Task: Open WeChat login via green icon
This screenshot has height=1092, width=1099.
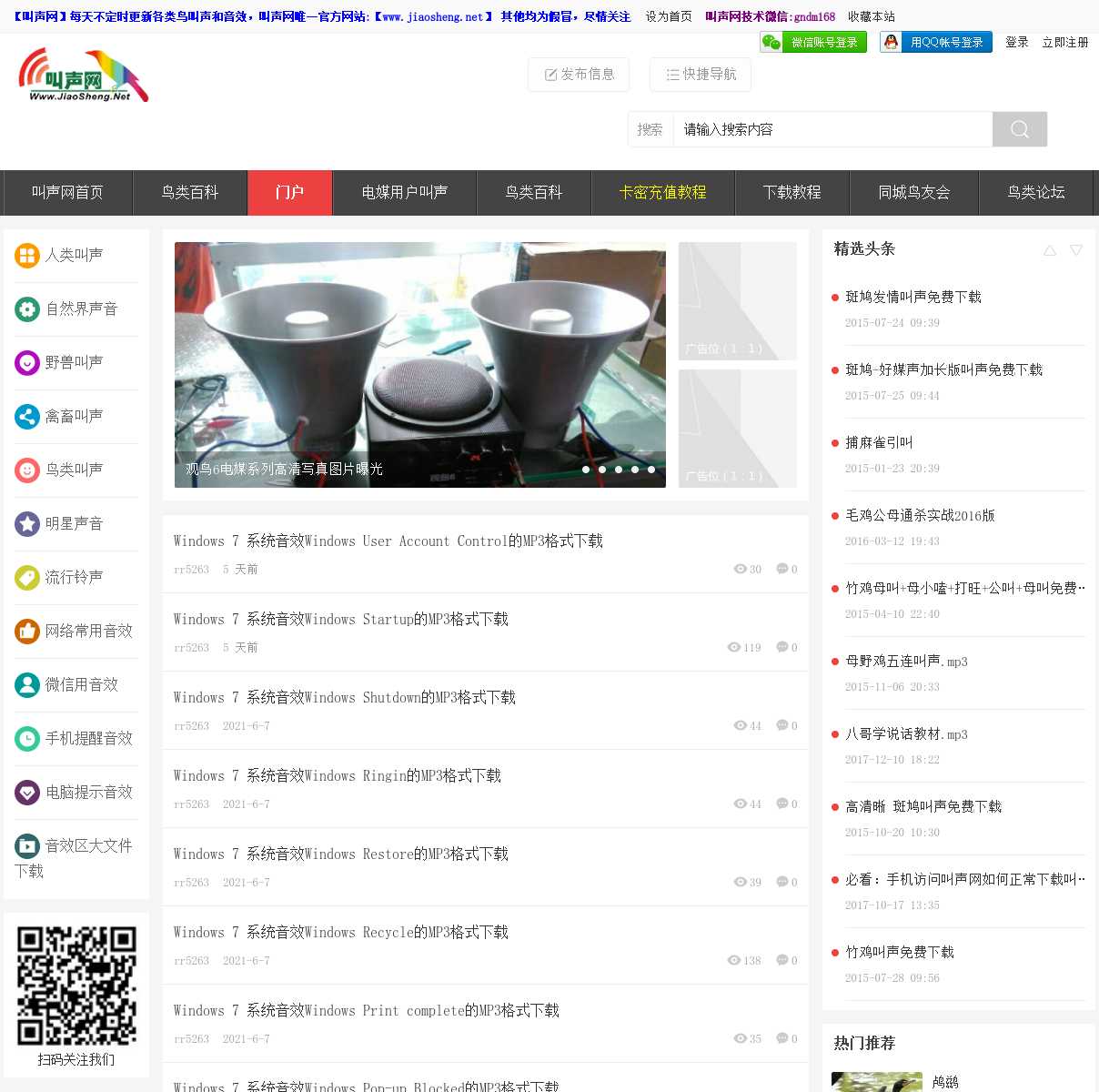Action: coord(771,42)
